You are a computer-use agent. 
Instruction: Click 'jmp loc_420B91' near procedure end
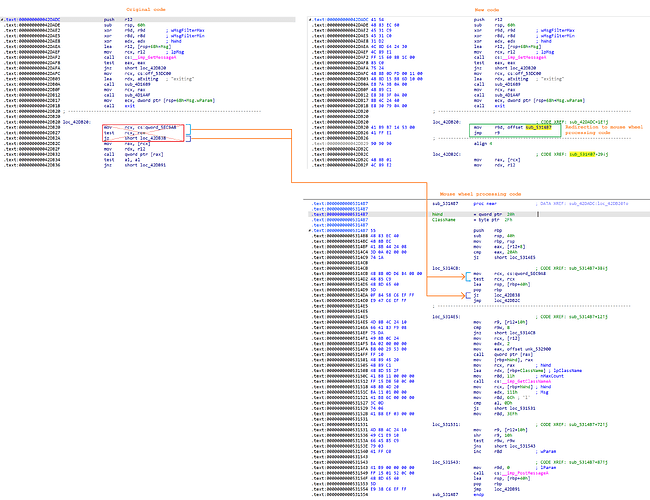click(x=497, y=489)
